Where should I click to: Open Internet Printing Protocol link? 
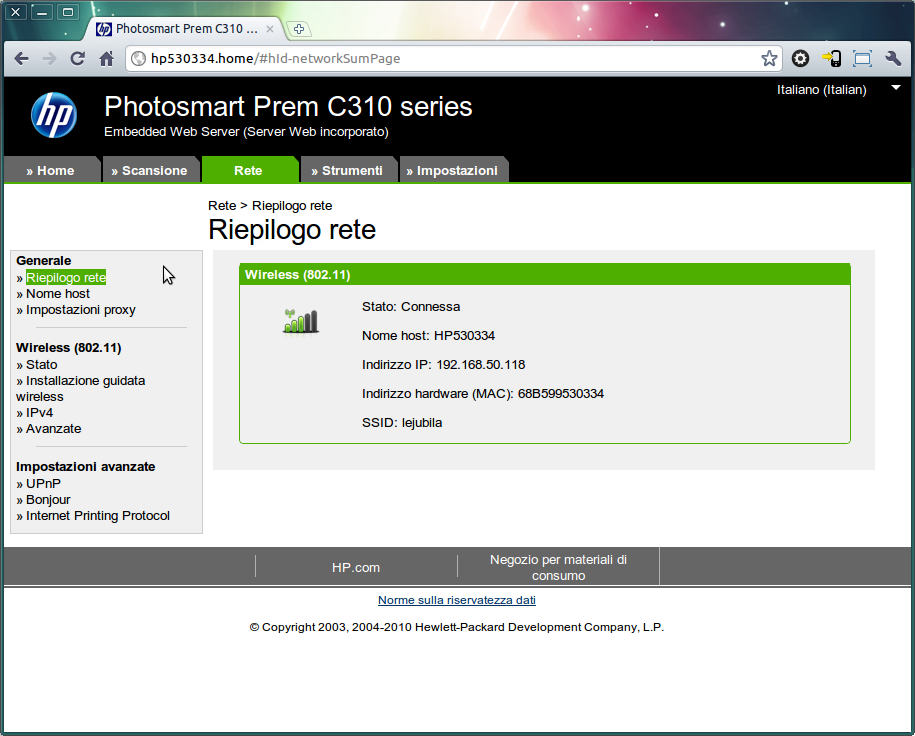pos(98,516)
